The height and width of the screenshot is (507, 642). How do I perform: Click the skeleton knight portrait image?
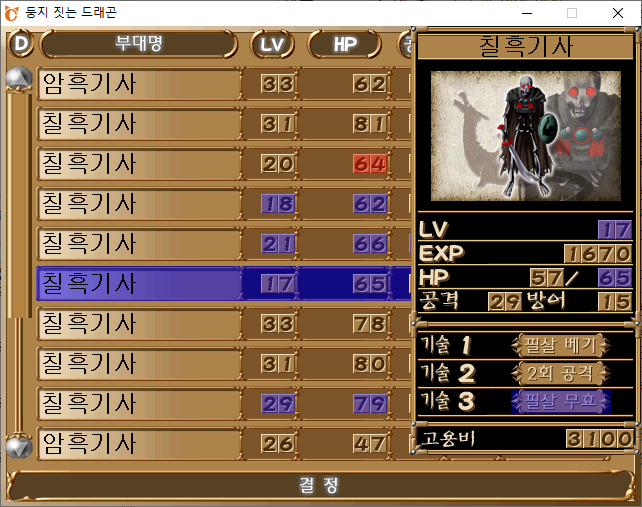pyautogui.click(x=526, y=136)
